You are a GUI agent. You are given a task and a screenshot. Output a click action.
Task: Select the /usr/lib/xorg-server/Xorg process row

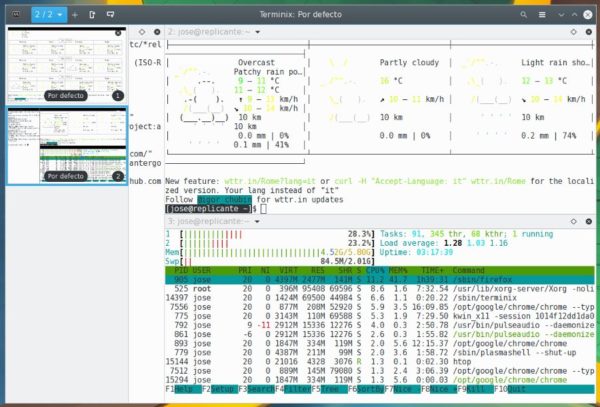[380, 289]
